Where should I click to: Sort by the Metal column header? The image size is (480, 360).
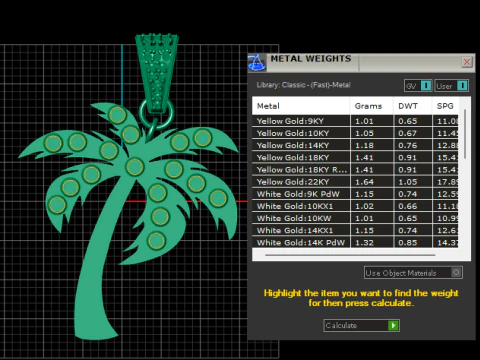pyautogui.click(x=301, y=106)
